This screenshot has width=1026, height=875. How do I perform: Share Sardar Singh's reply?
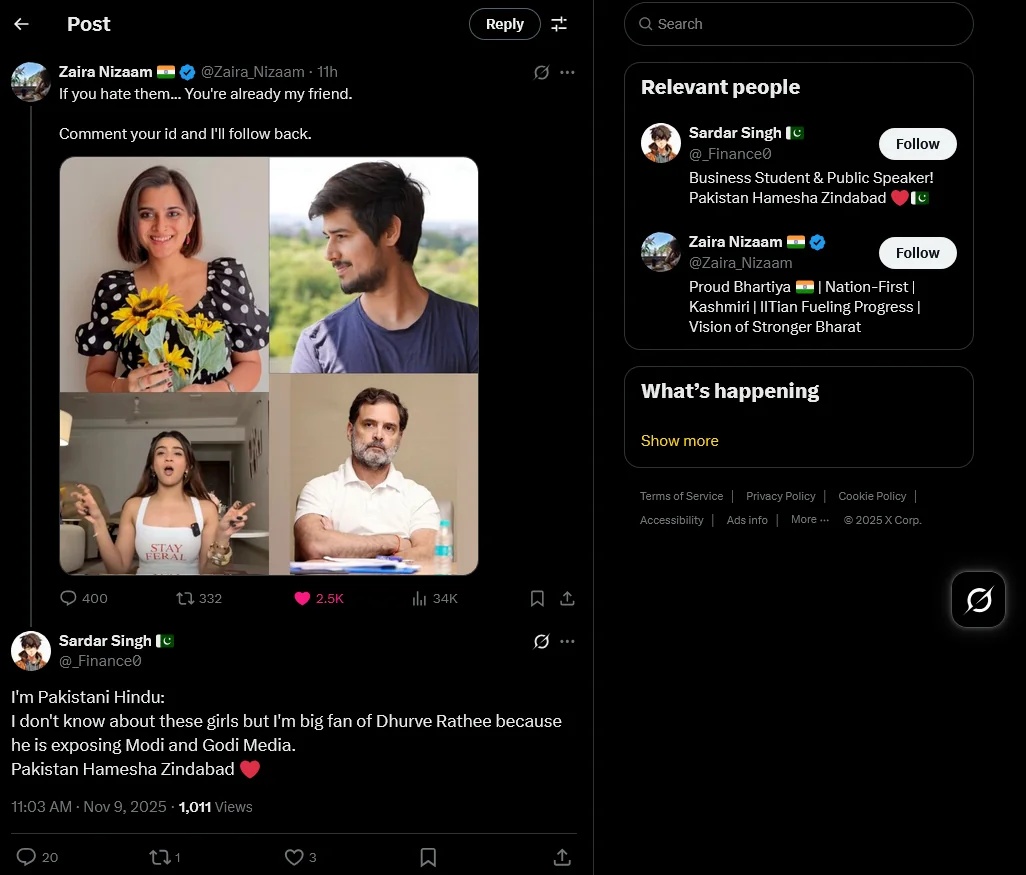point(562,857)
